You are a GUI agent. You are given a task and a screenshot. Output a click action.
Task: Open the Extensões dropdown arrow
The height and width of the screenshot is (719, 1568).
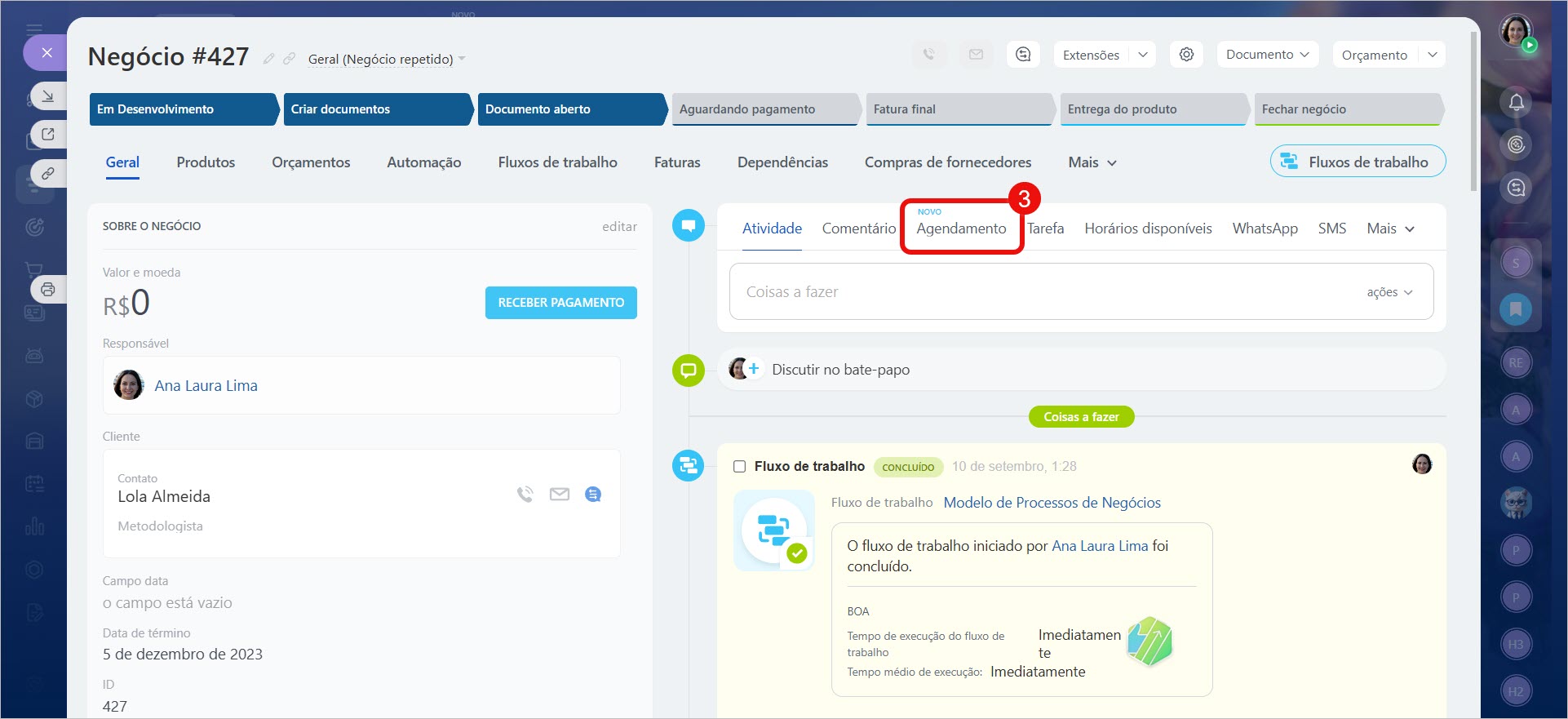click(x=1143, y=55)
